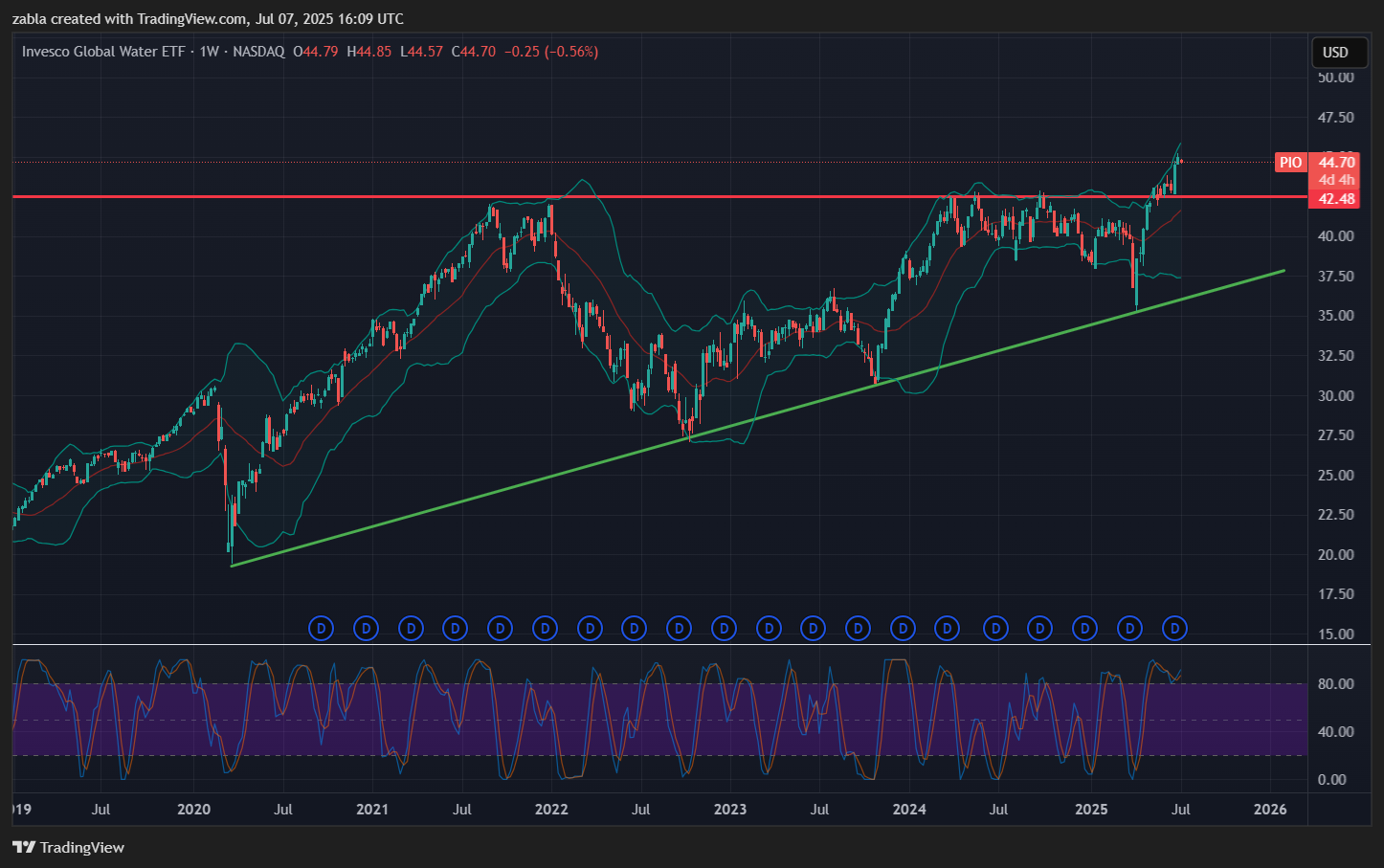Screen dimensions: 1384x868
Task: Click the red PIO symbol tag
Action: pyautogui.click(x=1289, y=163)
